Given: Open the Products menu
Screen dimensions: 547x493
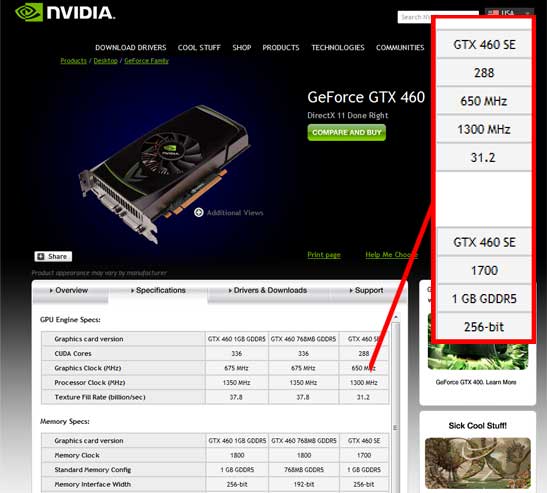Looking at the screenshot, I should pyautogui.click(x=281, y=47).
